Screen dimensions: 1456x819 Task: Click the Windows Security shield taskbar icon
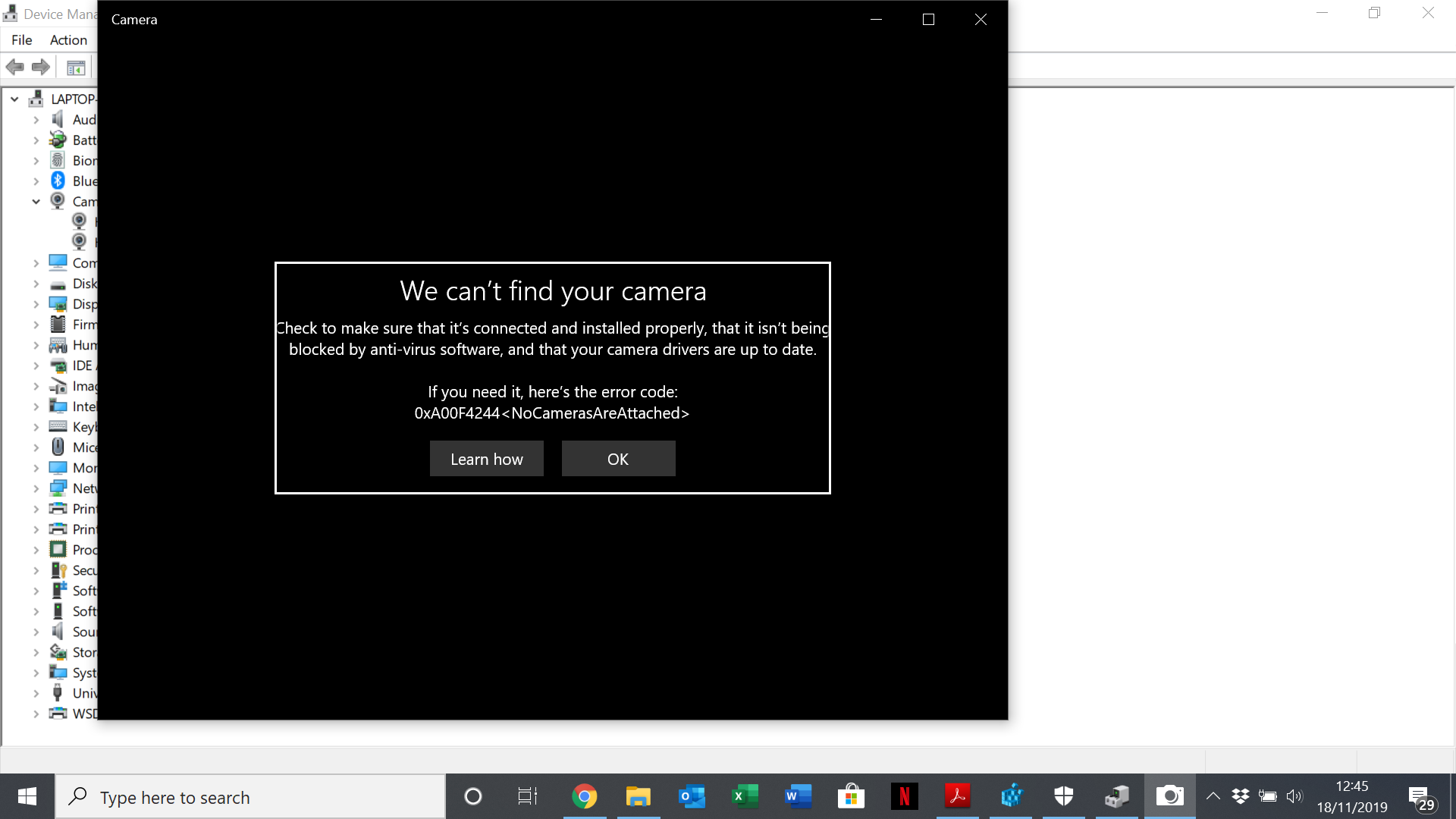pos(1063,796)
